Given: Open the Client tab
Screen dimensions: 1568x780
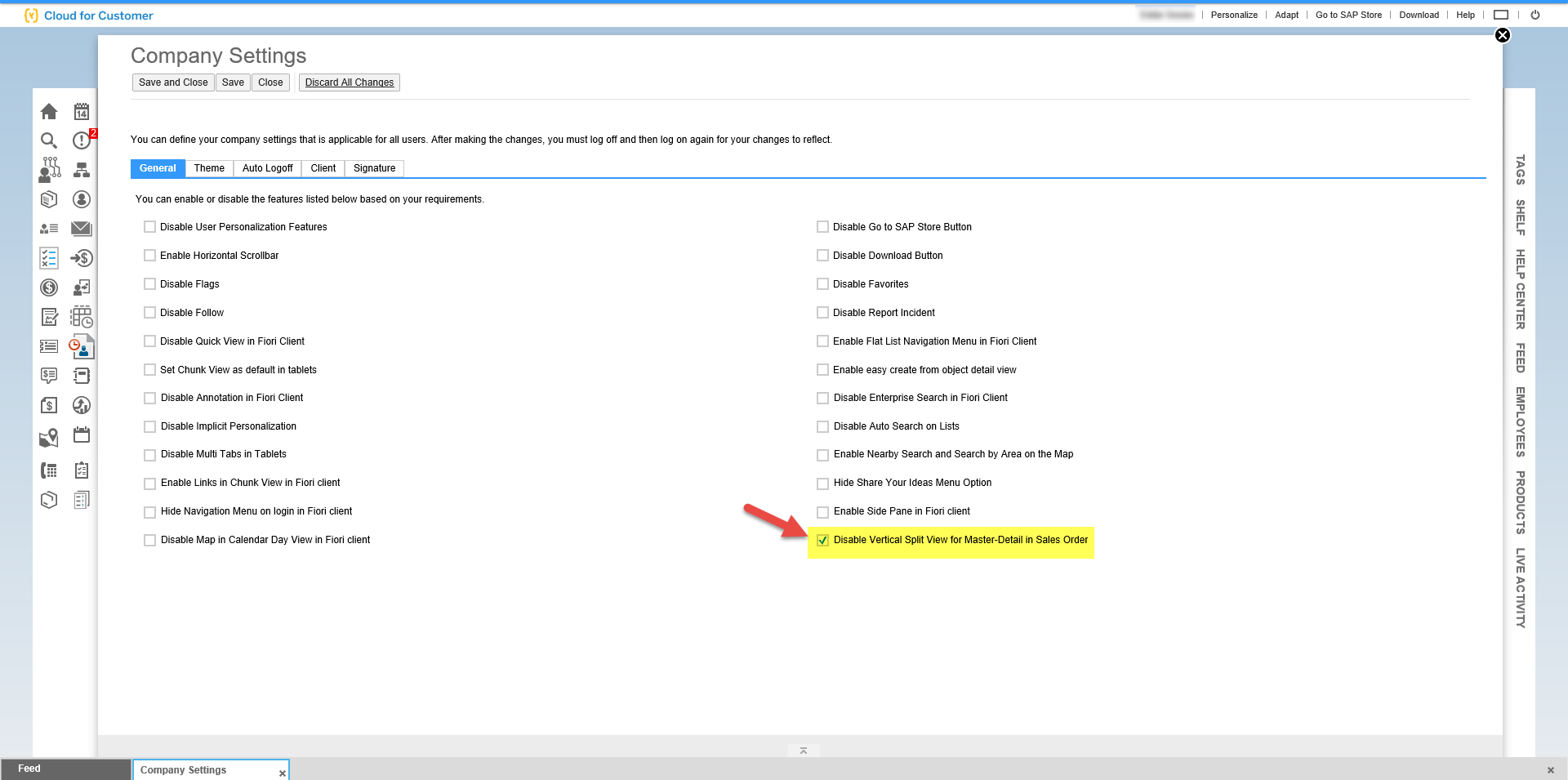Looking at the screenshot, I should click(x=323, y=168).
